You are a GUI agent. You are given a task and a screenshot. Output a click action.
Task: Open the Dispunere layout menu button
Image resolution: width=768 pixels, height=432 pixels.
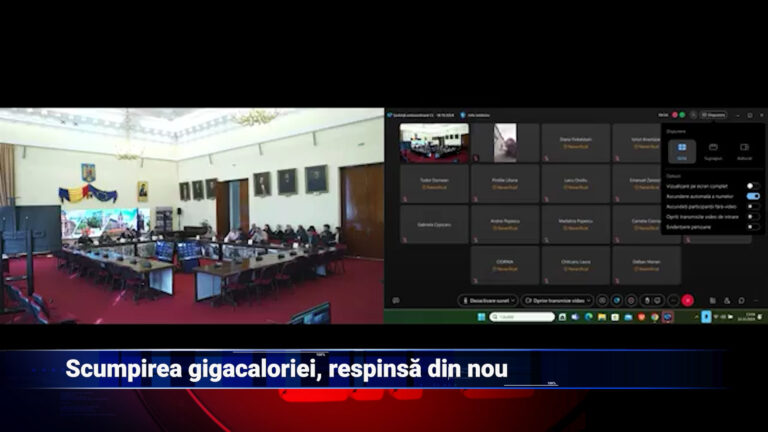point(713,115)
